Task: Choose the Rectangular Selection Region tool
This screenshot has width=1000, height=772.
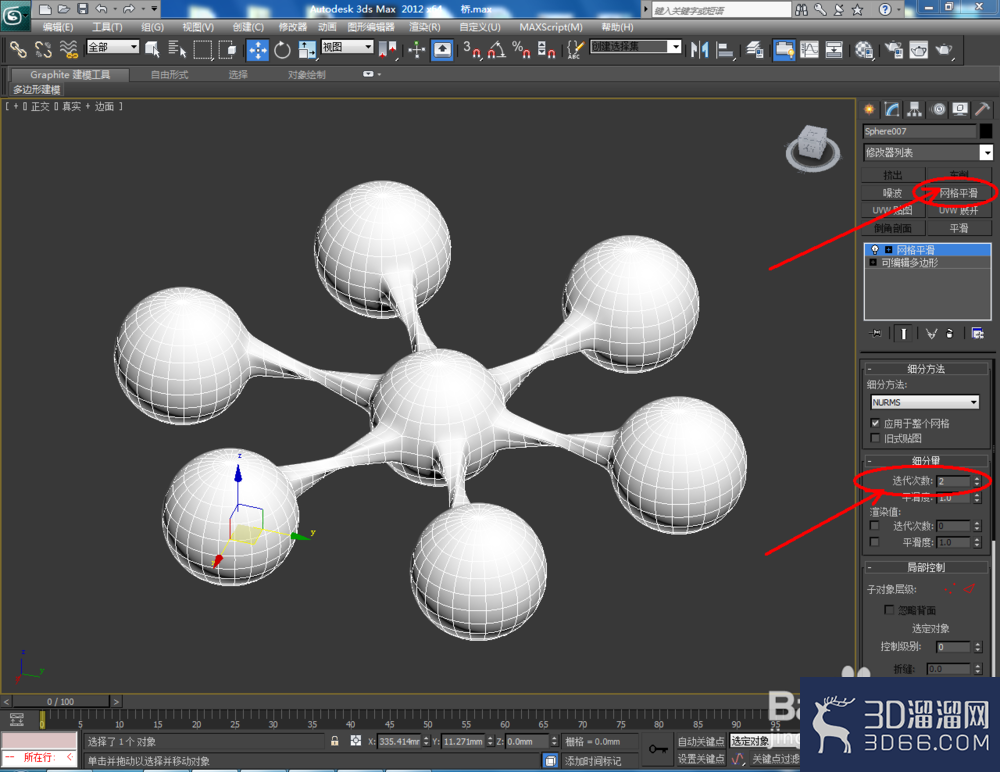Action: (202, 49)
